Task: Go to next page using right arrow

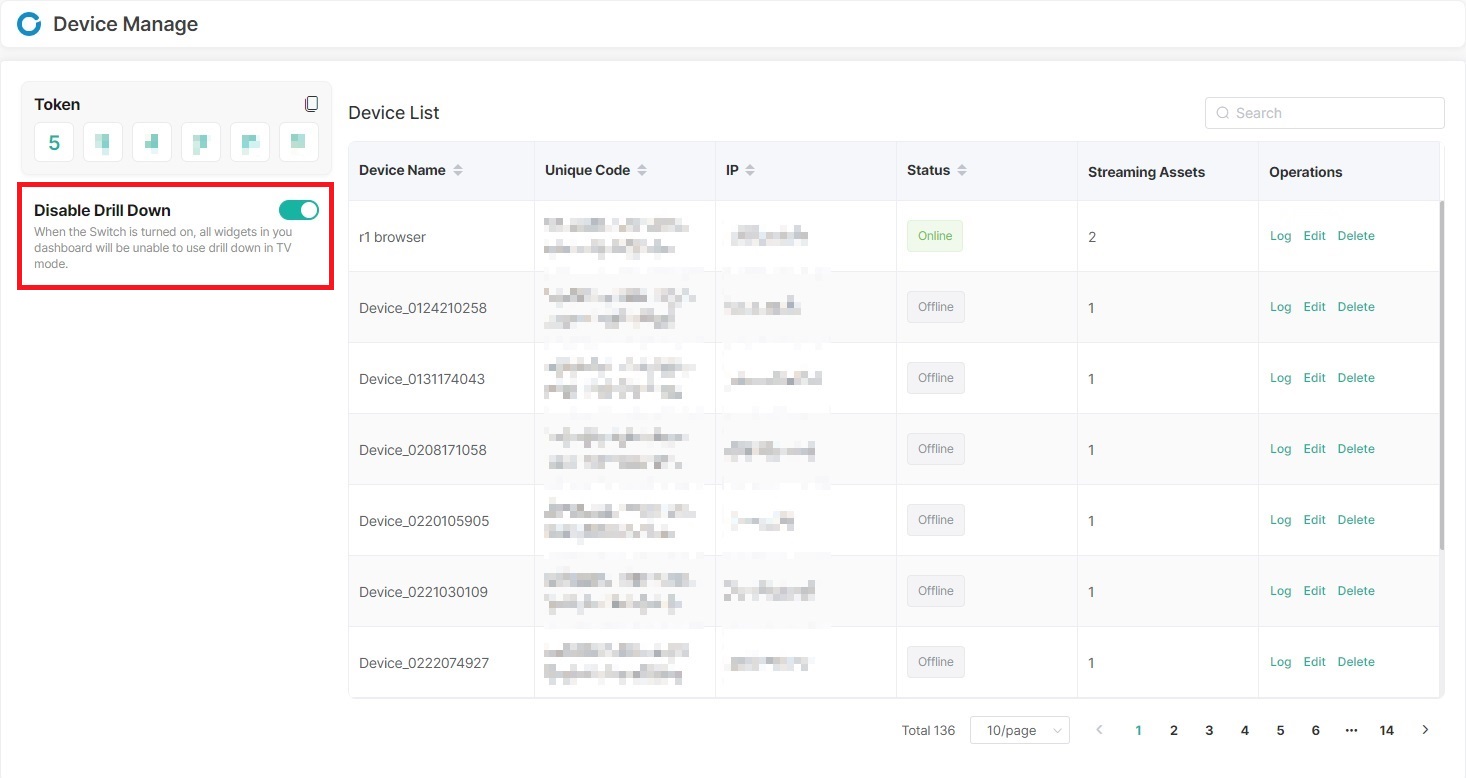Action: (1425, 730)
